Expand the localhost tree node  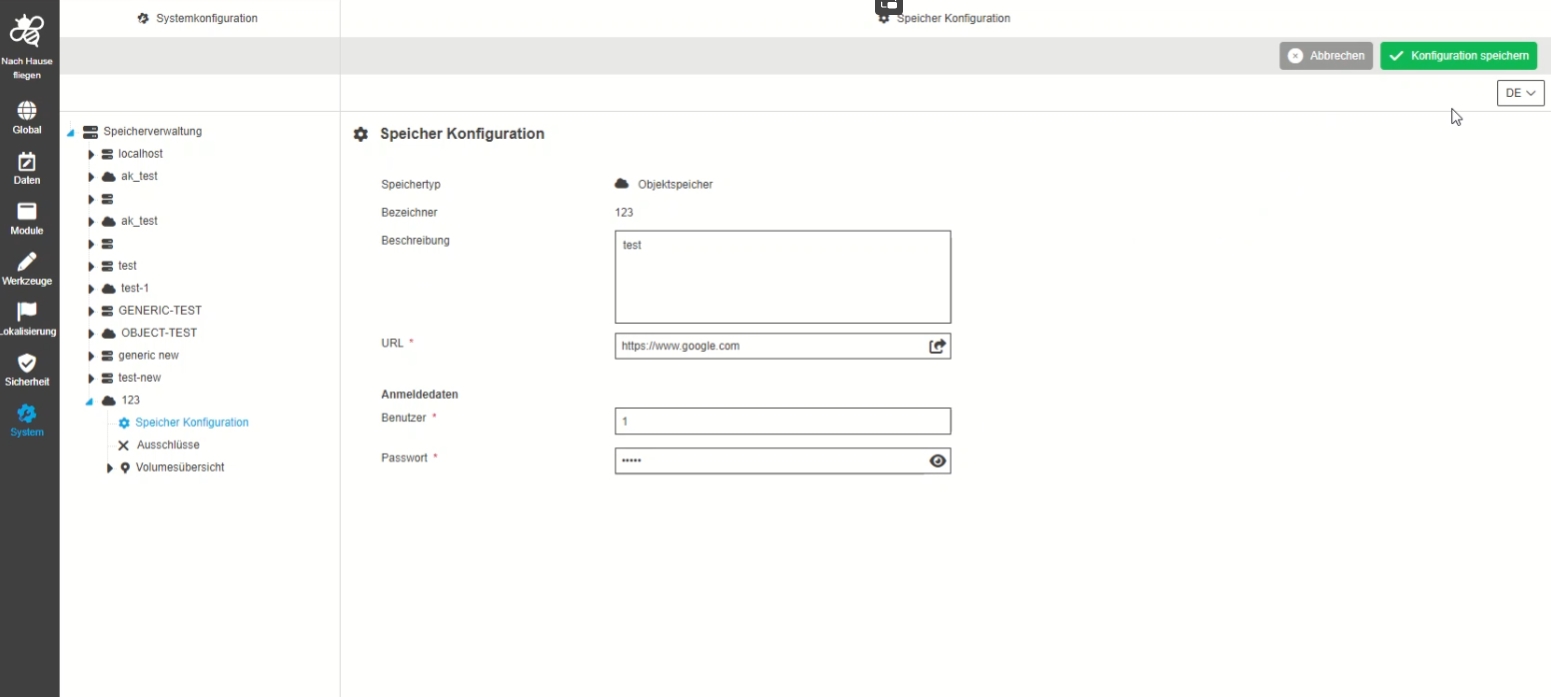[x=91, y=154]
